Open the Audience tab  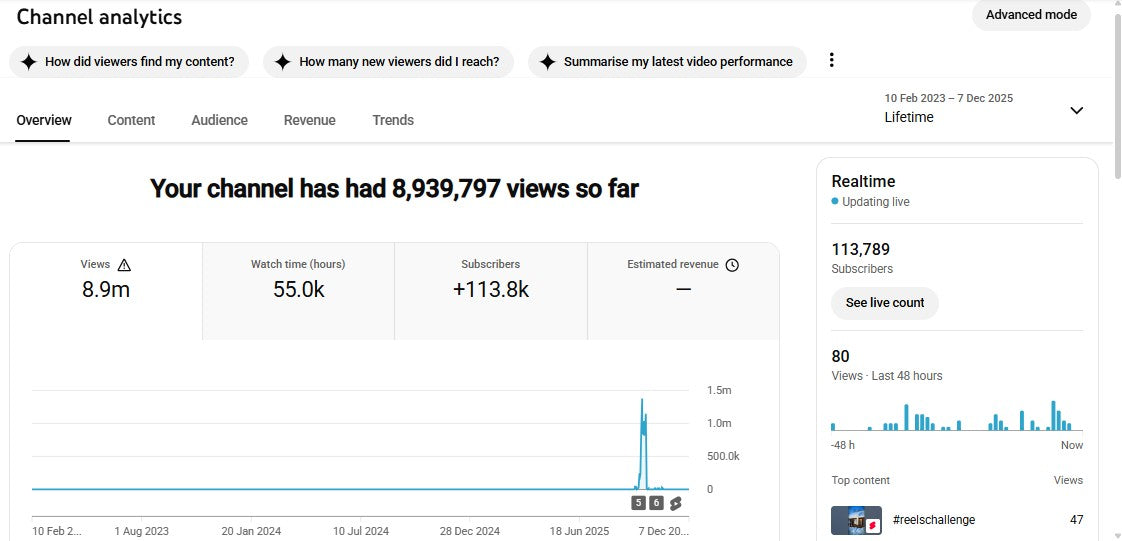[x=219, y=120]
